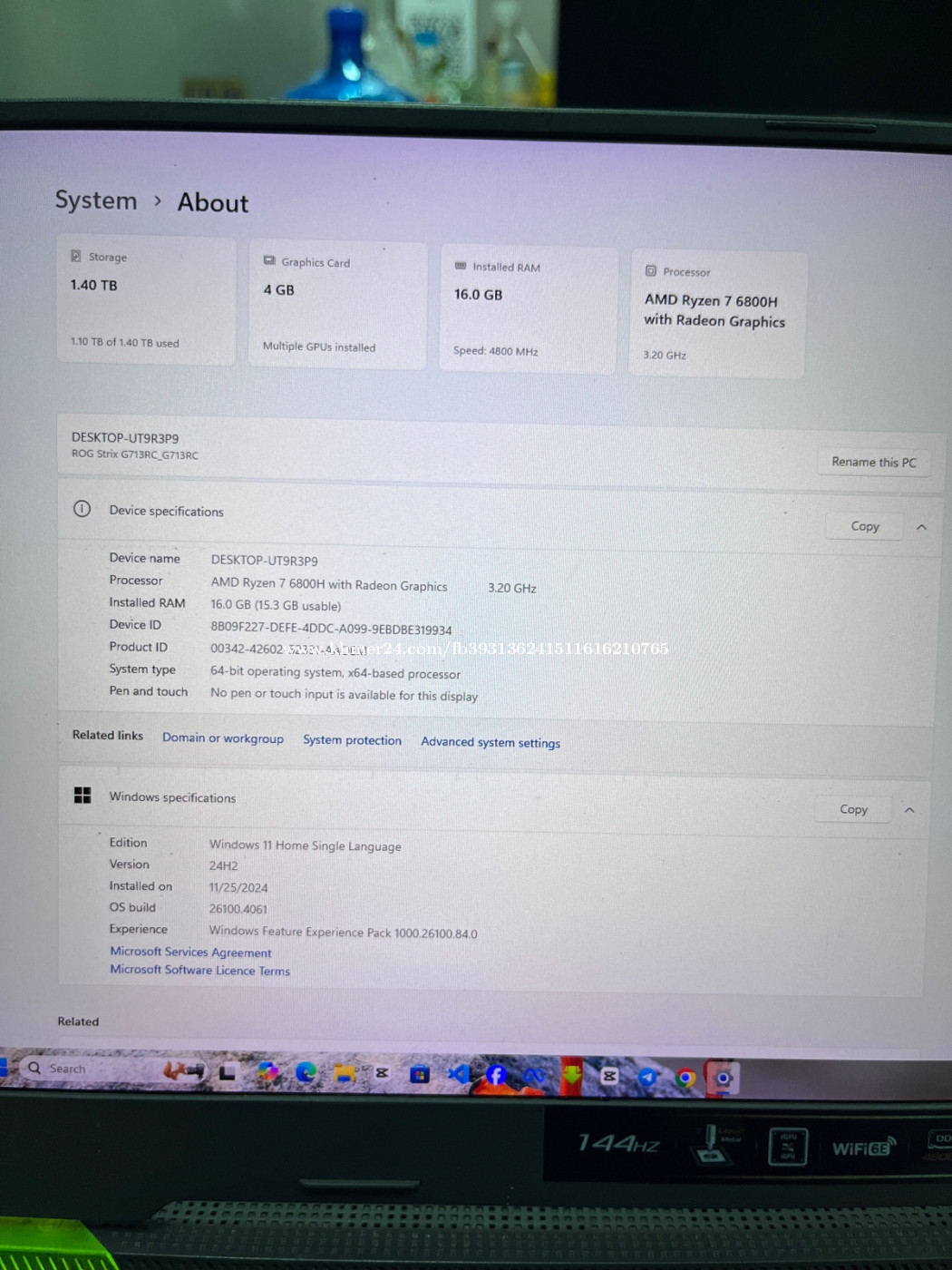Open the Facebook taskbar icon
Screen dimensions: 952x1270
[496, 1075]
